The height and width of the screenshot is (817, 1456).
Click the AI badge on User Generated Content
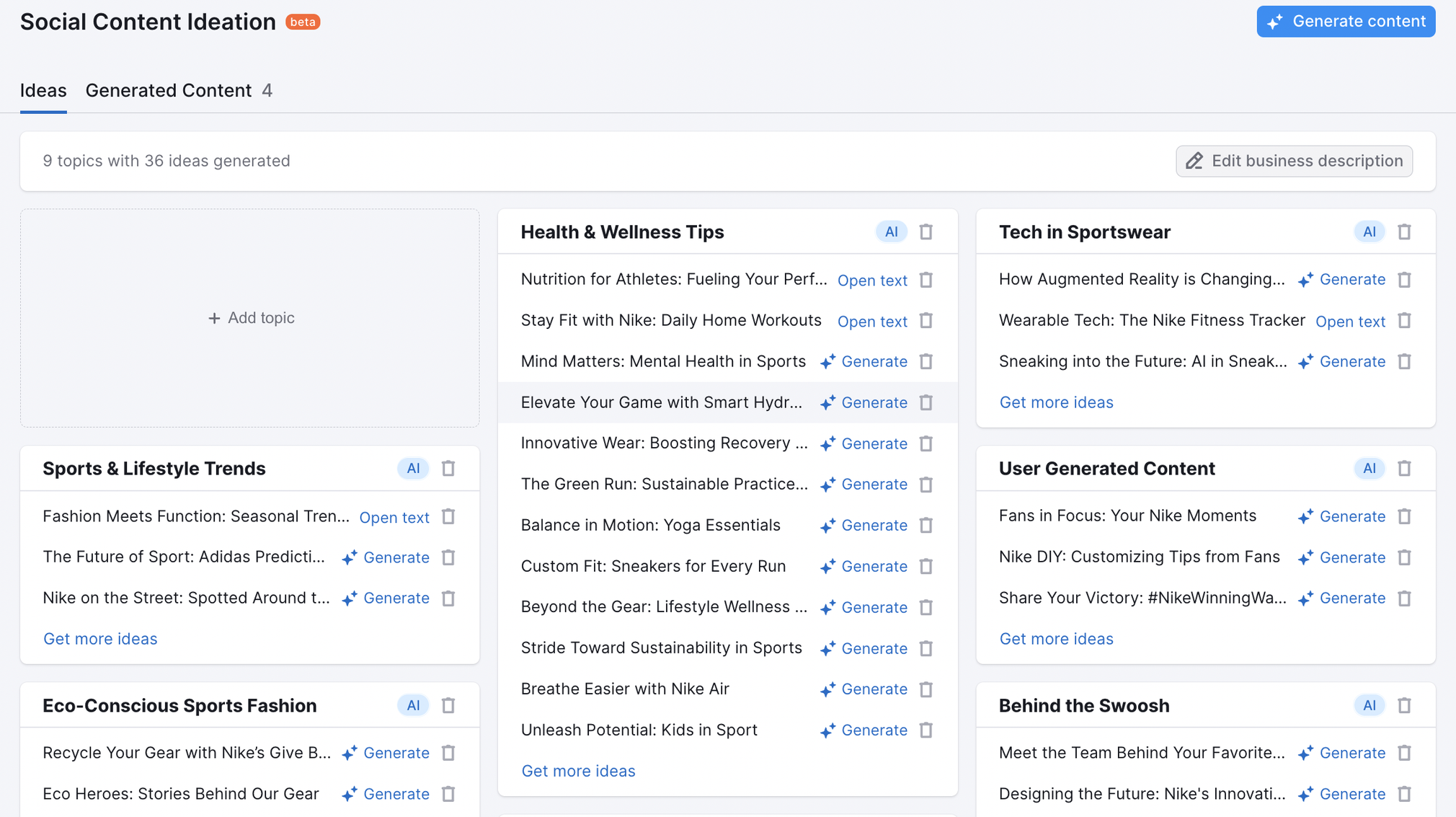coord(1370,469)
